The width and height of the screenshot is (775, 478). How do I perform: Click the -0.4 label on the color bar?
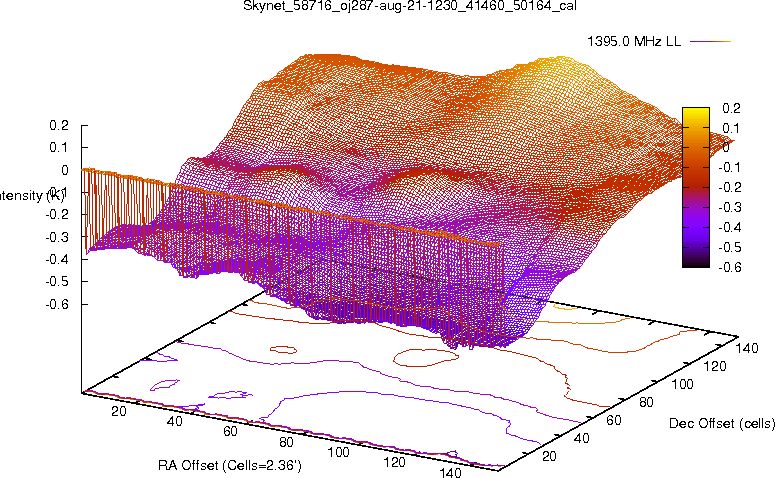click(x=730, y=227)
